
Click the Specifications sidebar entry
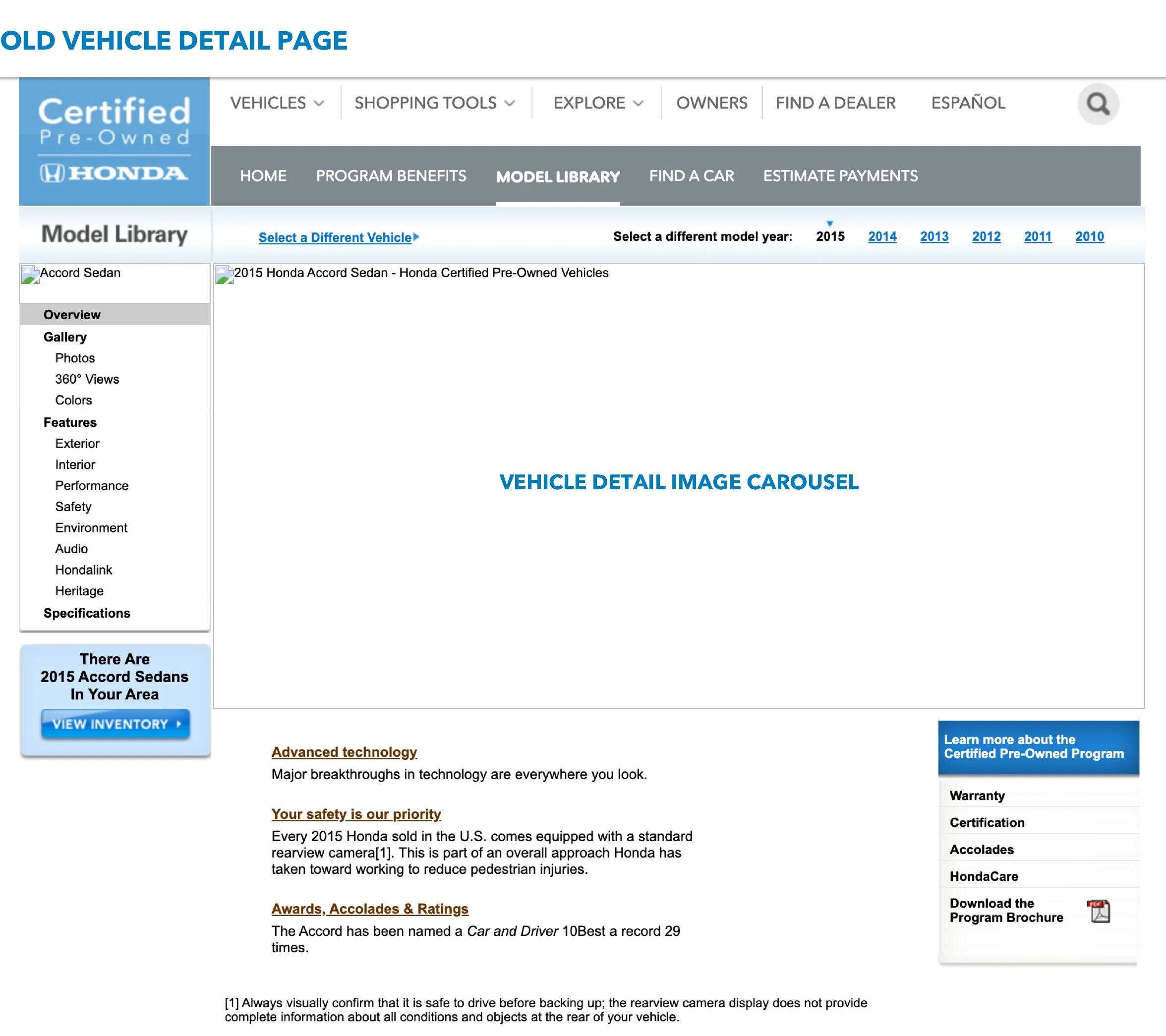coord(86,613)
